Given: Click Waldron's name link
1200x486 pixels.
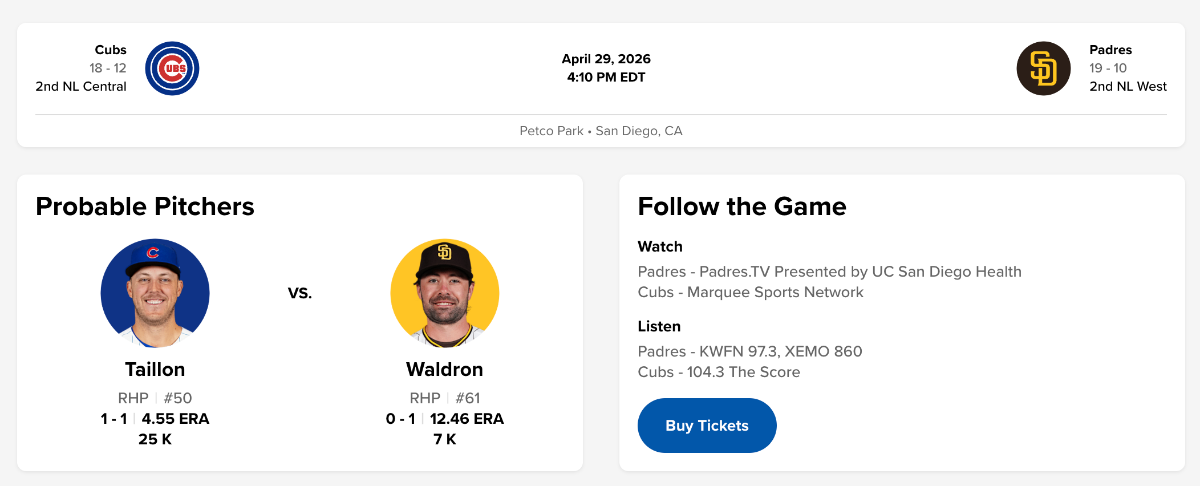Looking at the screenshot, I should click(444, 369).
